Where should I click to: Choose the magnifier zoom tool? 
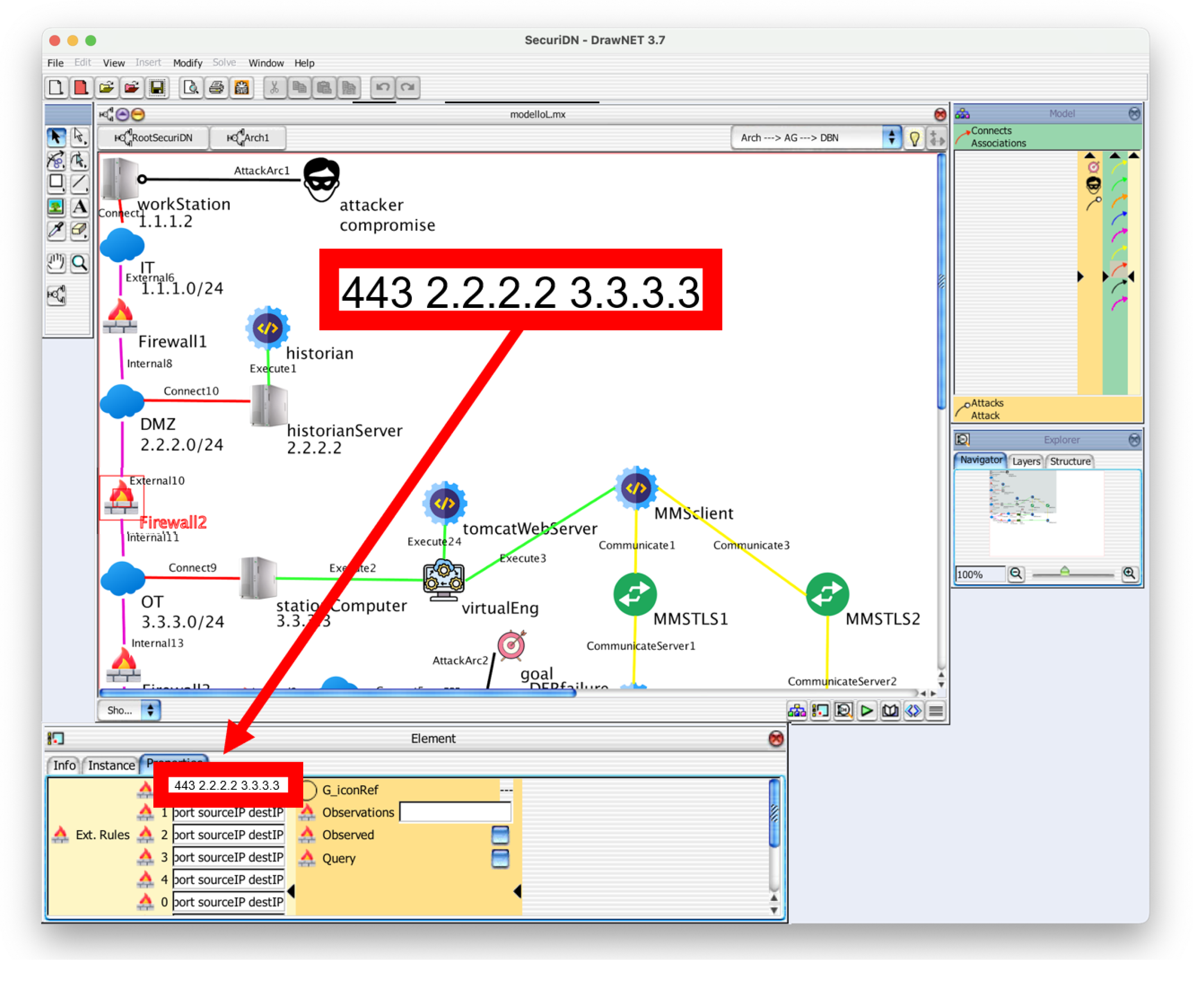80,264
